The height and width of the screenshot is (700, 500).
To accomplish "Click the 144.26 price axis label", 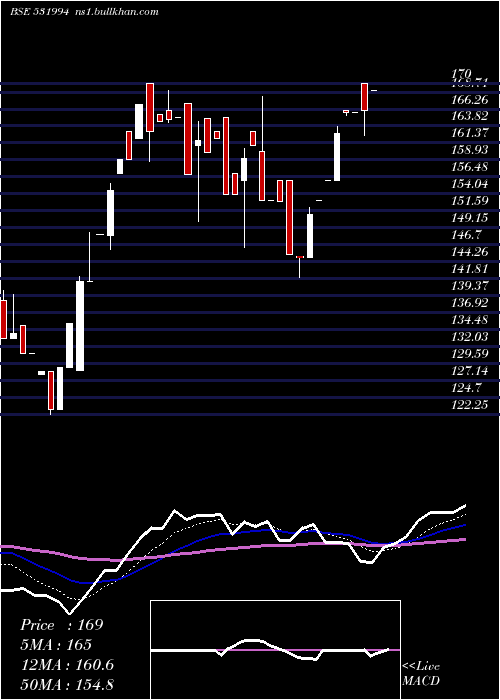I will click(470, 252).
